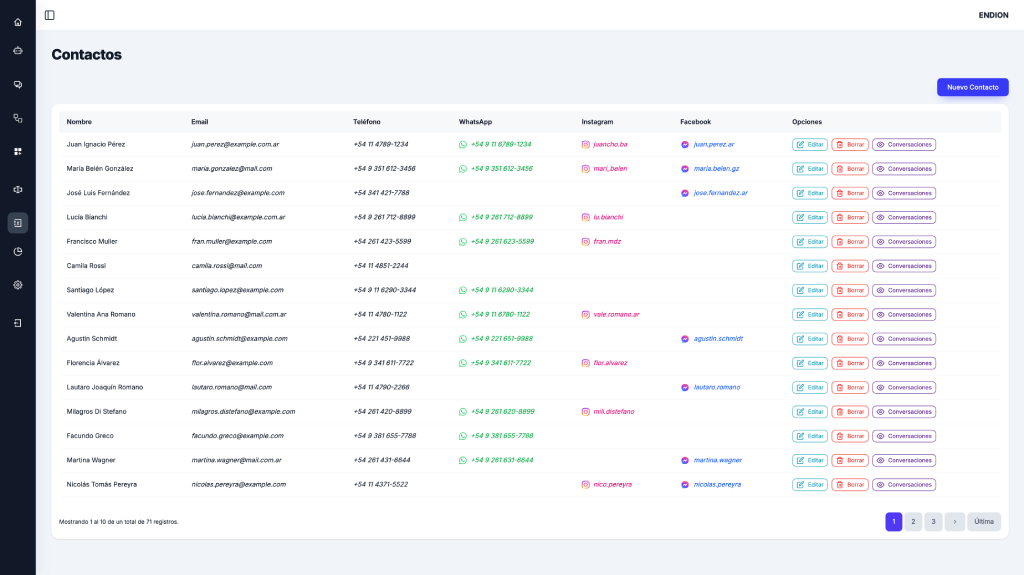This screenshot has width=1024, height=575.
Task: Open chat bubbles section in sidebar
Action: [x=18, y=84]
